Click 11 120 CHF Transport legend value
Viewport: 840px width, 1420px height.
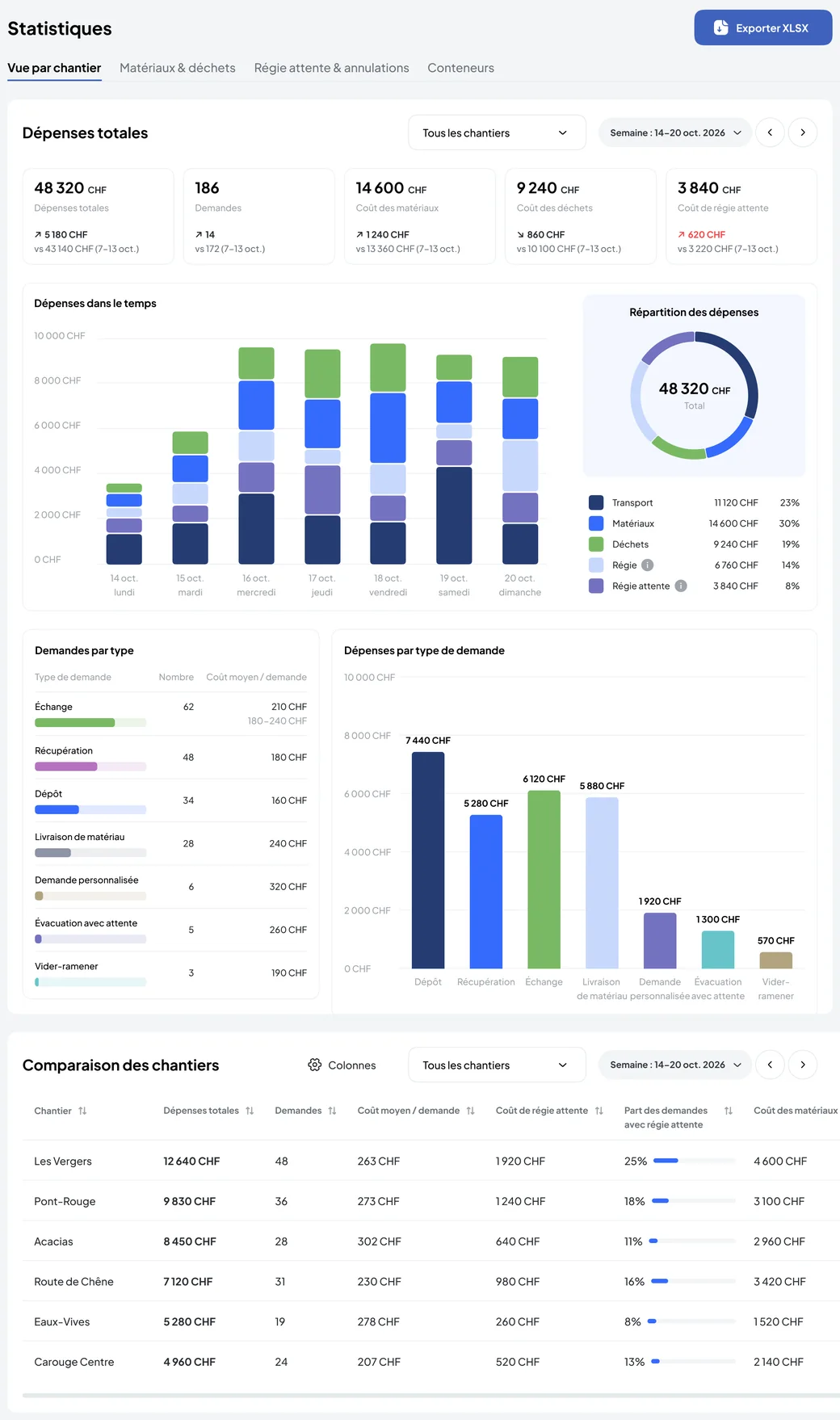click(736, 502)
